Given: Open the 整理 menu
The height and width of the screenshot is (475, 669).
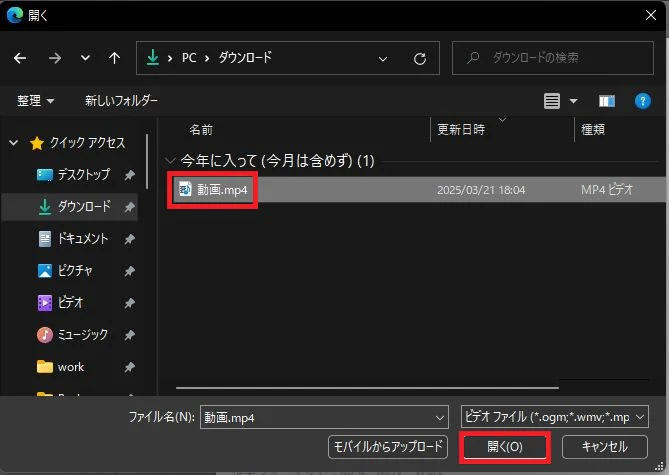Looking at the screenshot, I should 35,101.
